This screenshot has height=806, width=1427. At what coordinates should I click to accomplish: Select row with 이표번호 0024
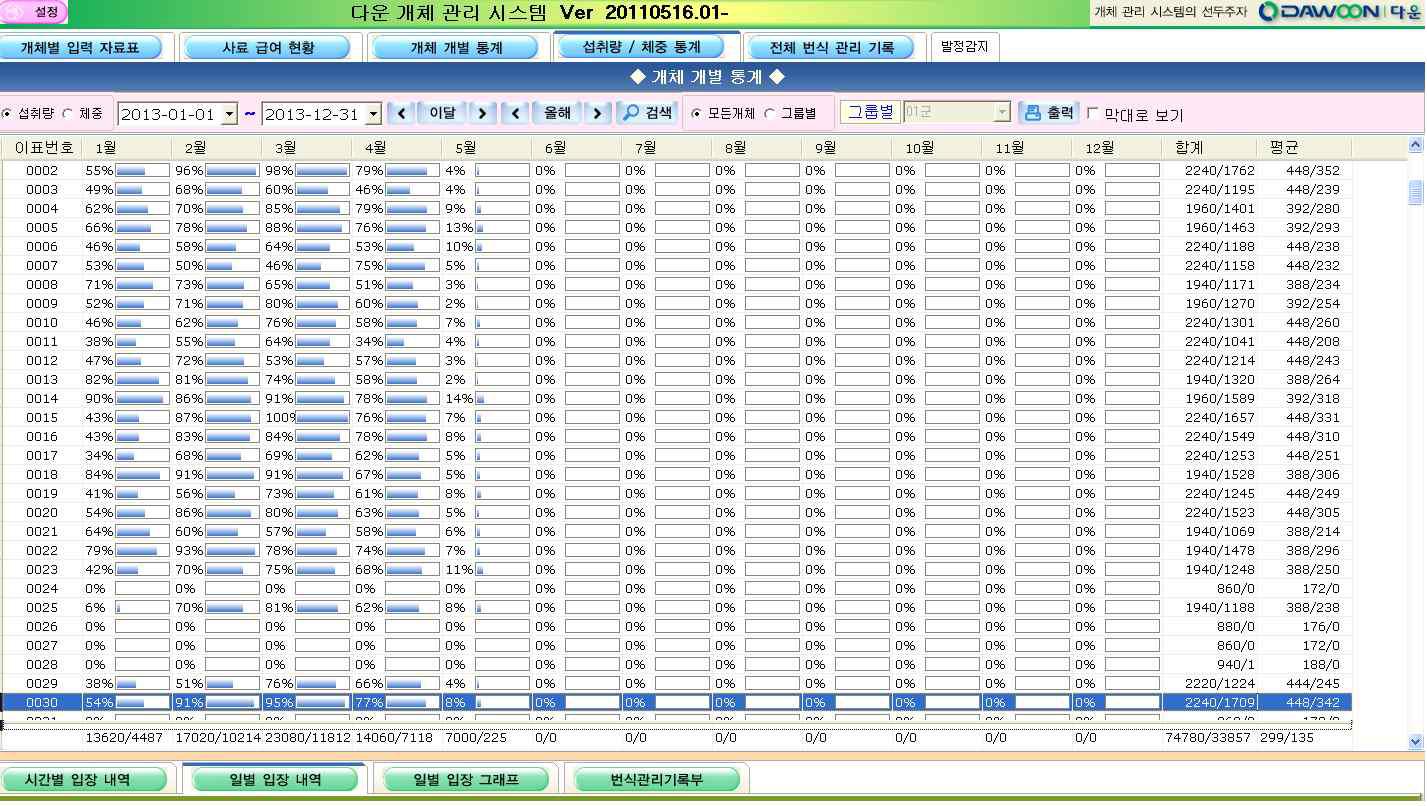tap(677, 589)
